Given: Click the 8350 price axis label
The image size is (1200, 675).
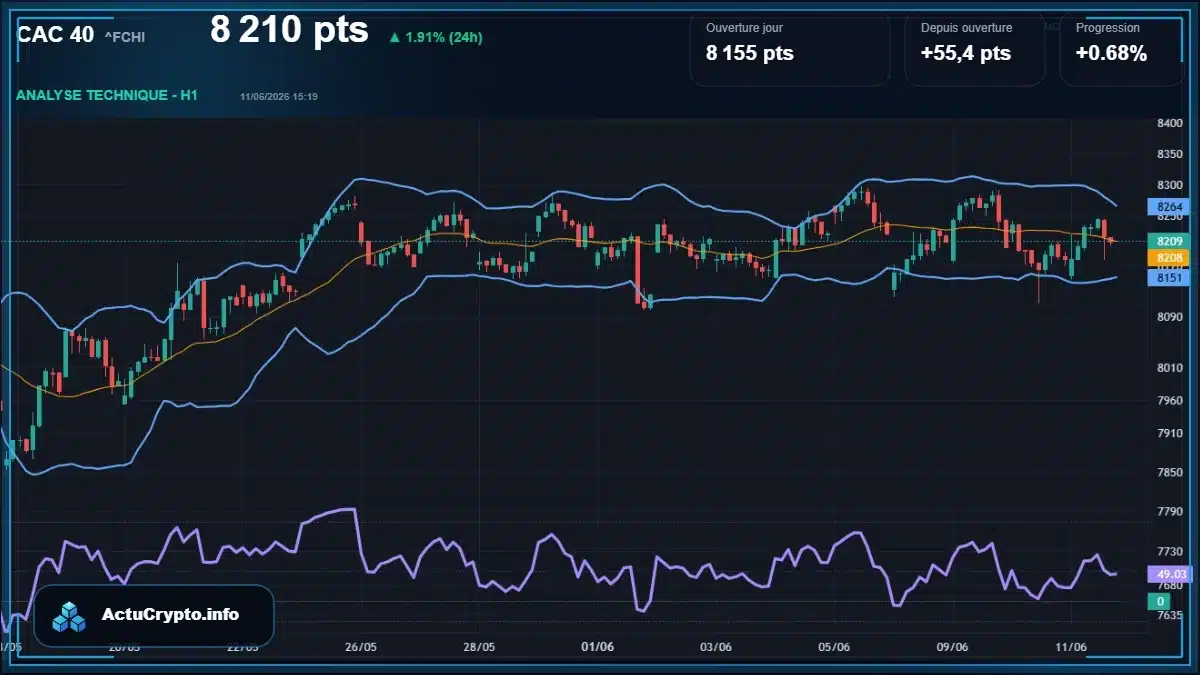Looking at the screenshot, I should (x=1169, y=154).
